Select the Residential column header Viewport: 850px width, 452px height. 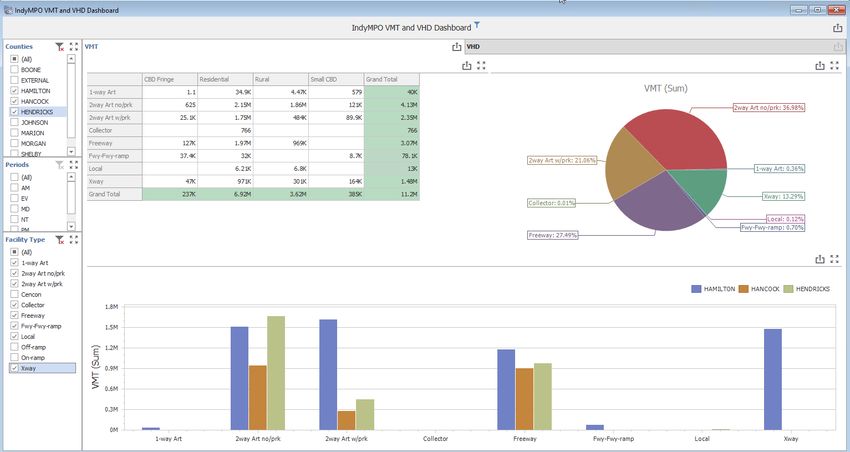pos(225,79)
